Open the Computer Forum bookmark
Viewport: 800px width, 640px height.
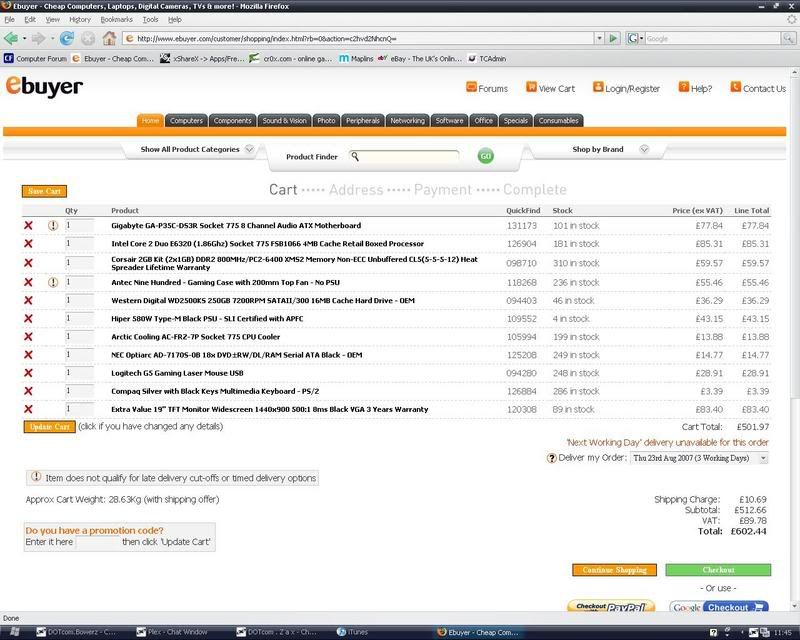[35, 59]
